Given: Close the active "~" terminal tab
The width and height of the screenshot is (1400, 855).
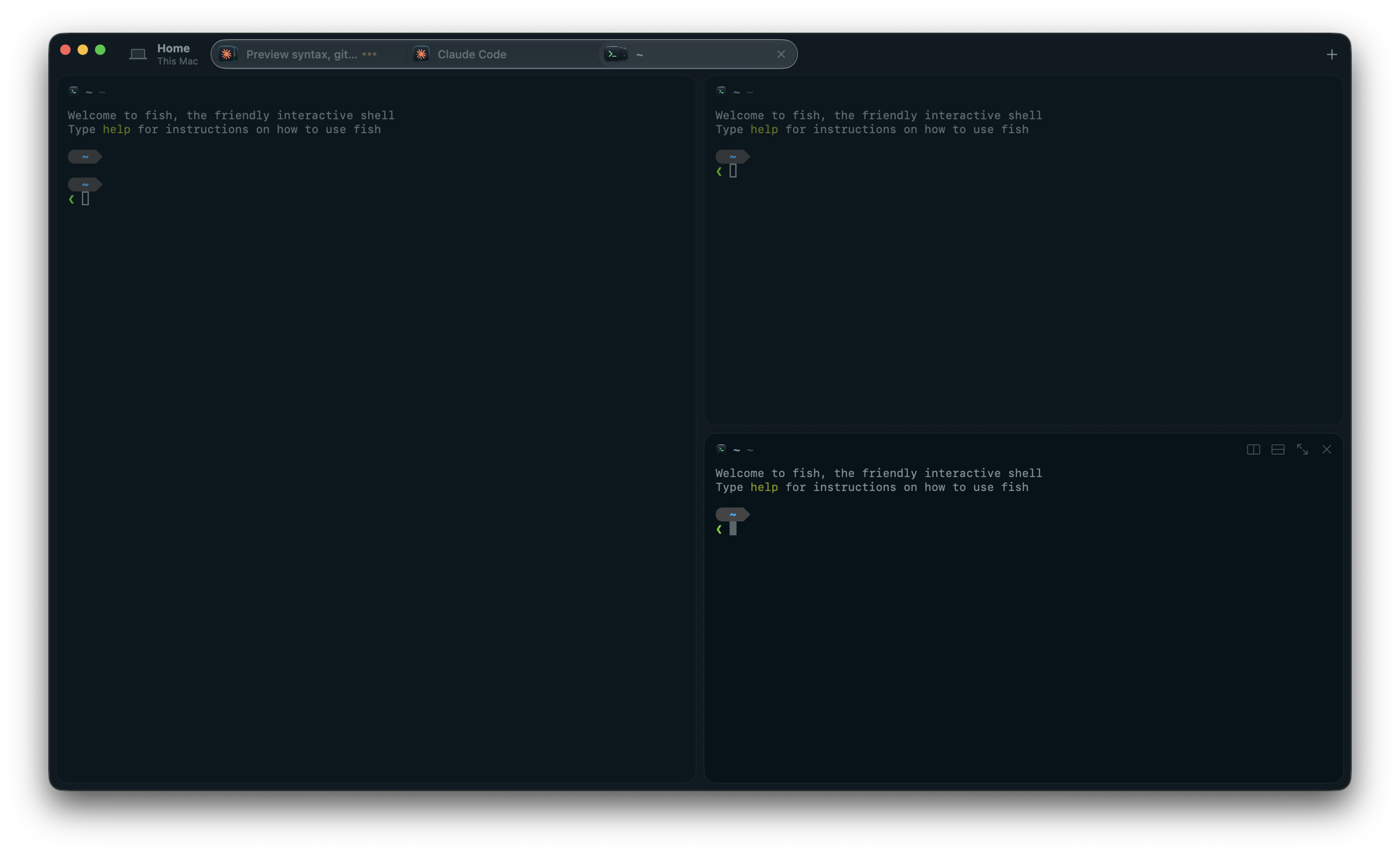Looking at the screenshot, I should pos(781,55).
